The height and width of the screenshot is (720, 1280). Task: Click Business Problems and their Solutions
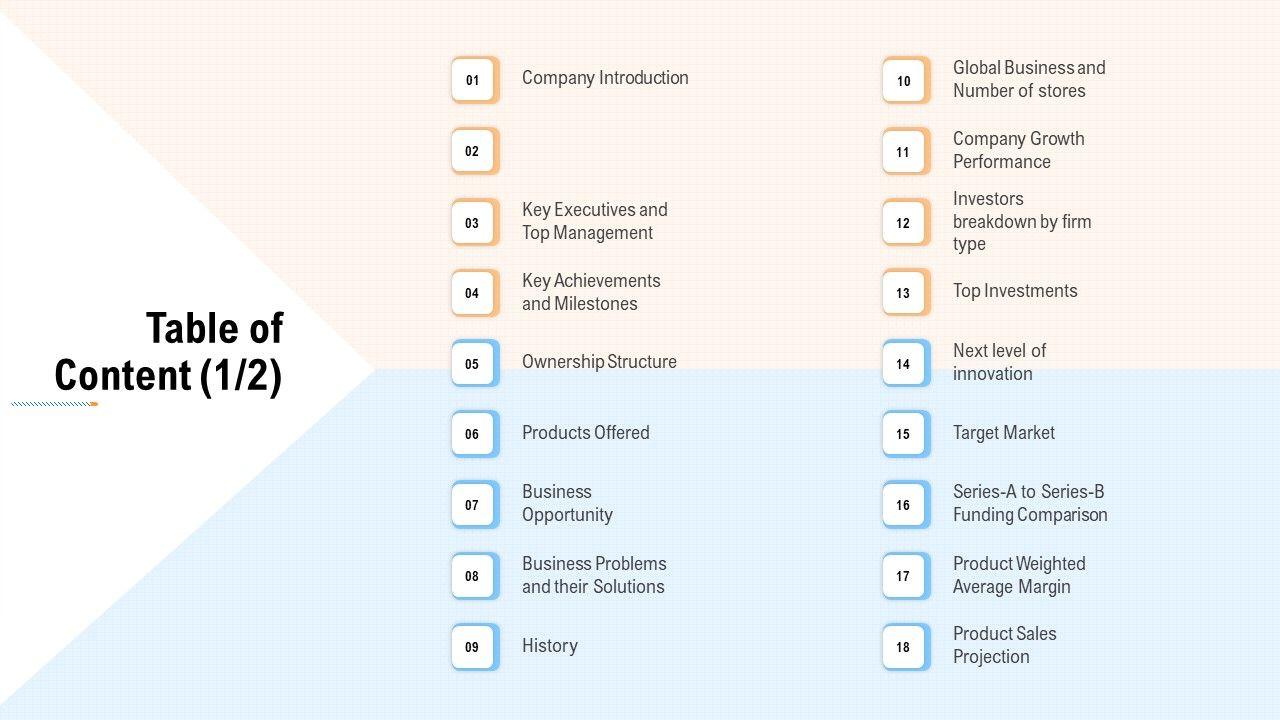[594, 575]
